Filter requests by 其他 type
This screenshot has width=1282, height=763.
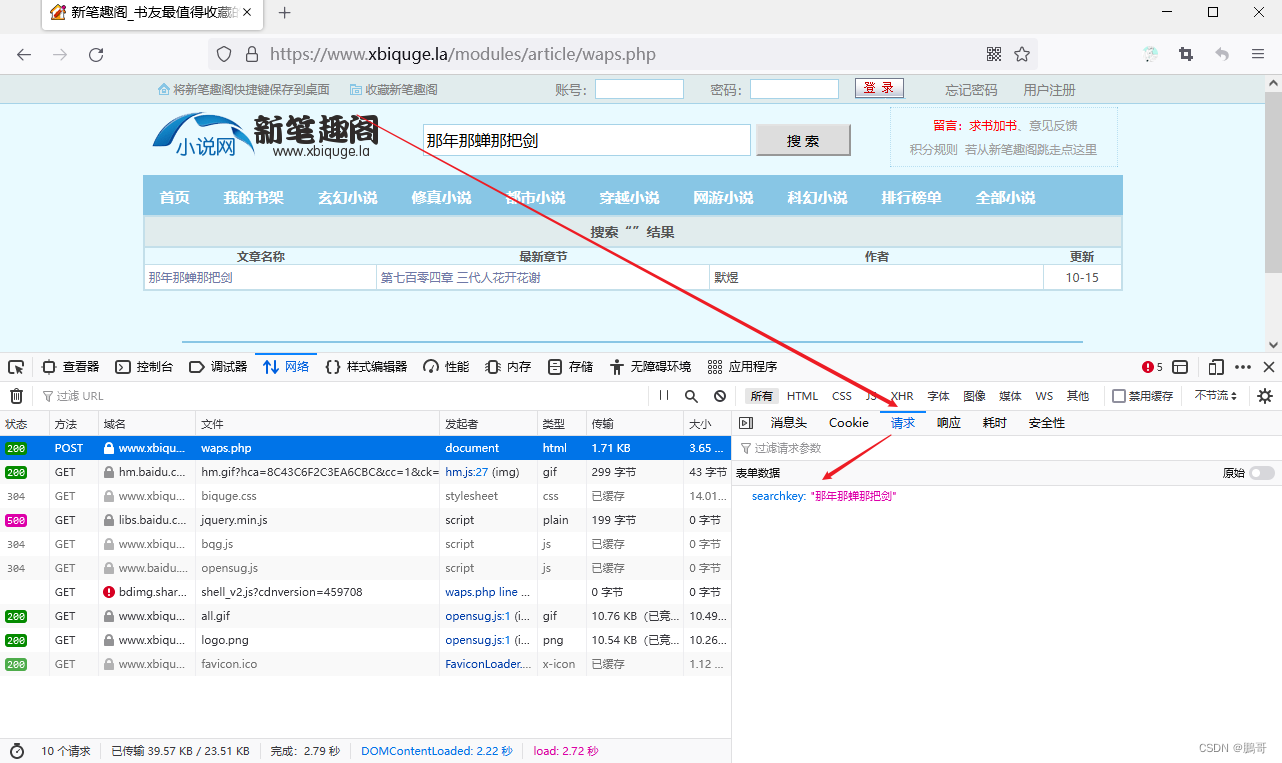1078,396
